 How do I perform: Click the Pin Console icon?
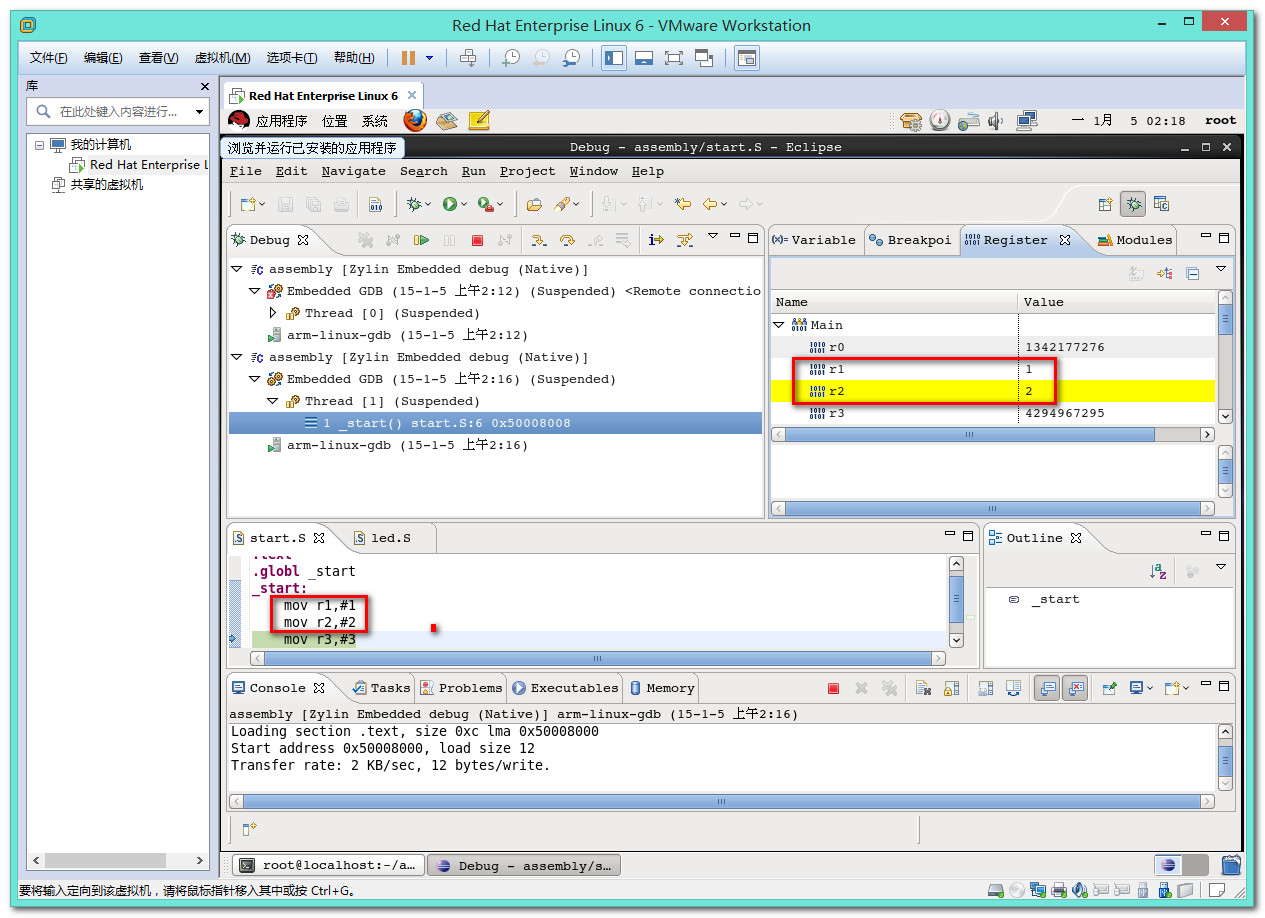point(1109,688)
